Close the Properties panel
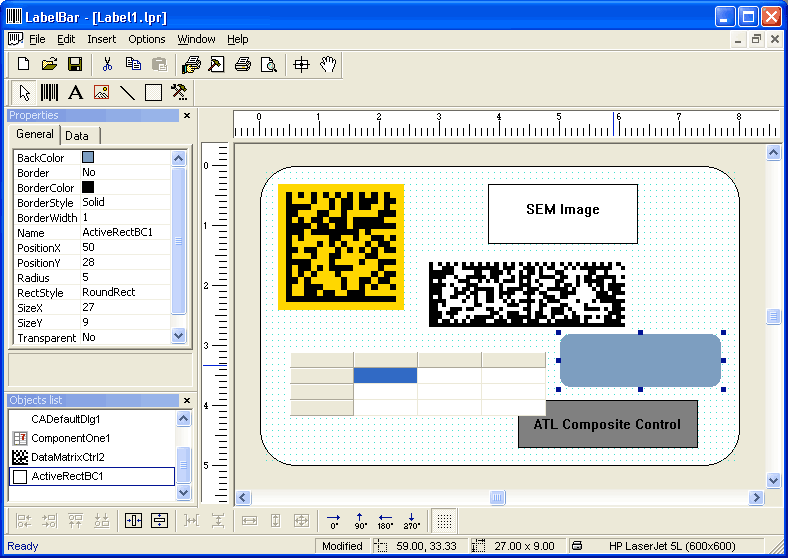 click(x=187, y=116)
